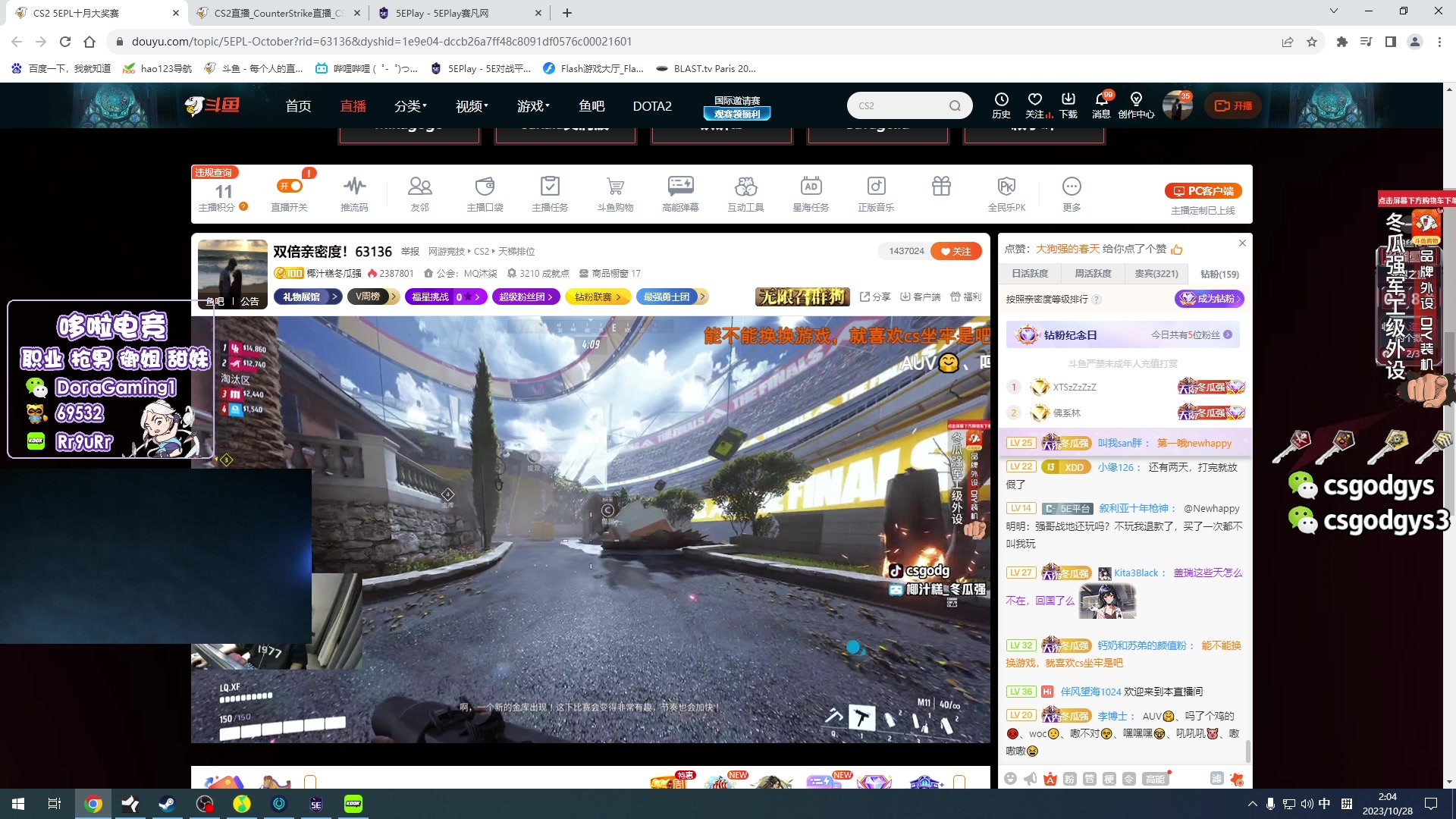Switch to CS2直播 browser tab
Viewport: 1456px width, 819px height.
279,13
